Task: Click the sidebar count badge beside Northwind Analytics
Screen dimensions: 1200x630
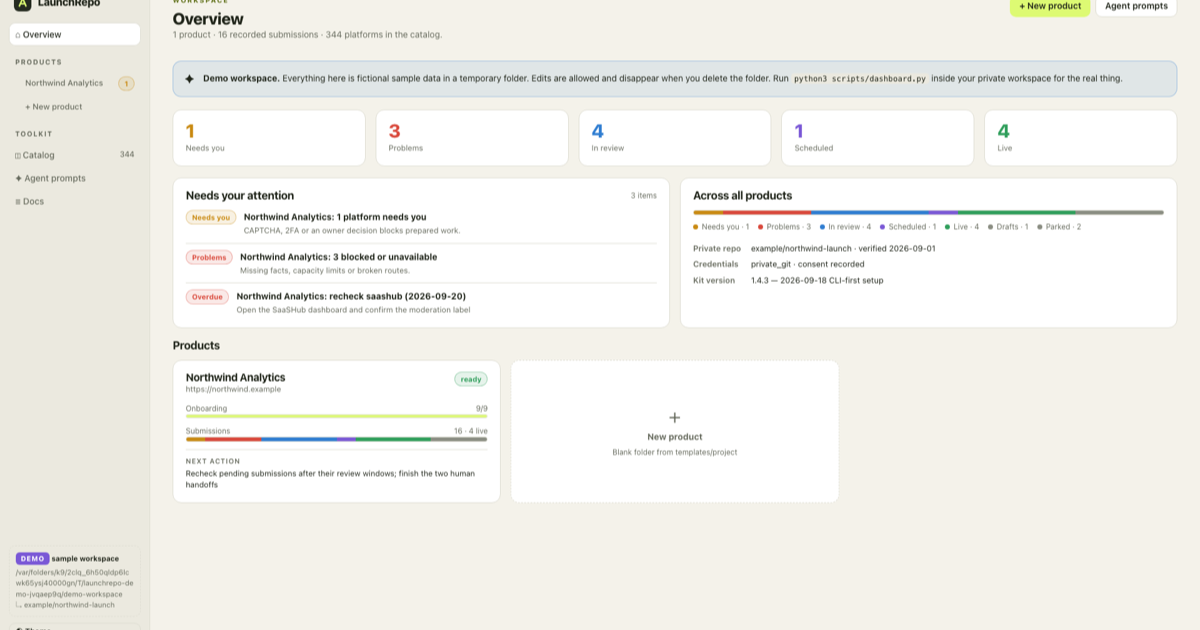Action: click(x=126, y=83)
